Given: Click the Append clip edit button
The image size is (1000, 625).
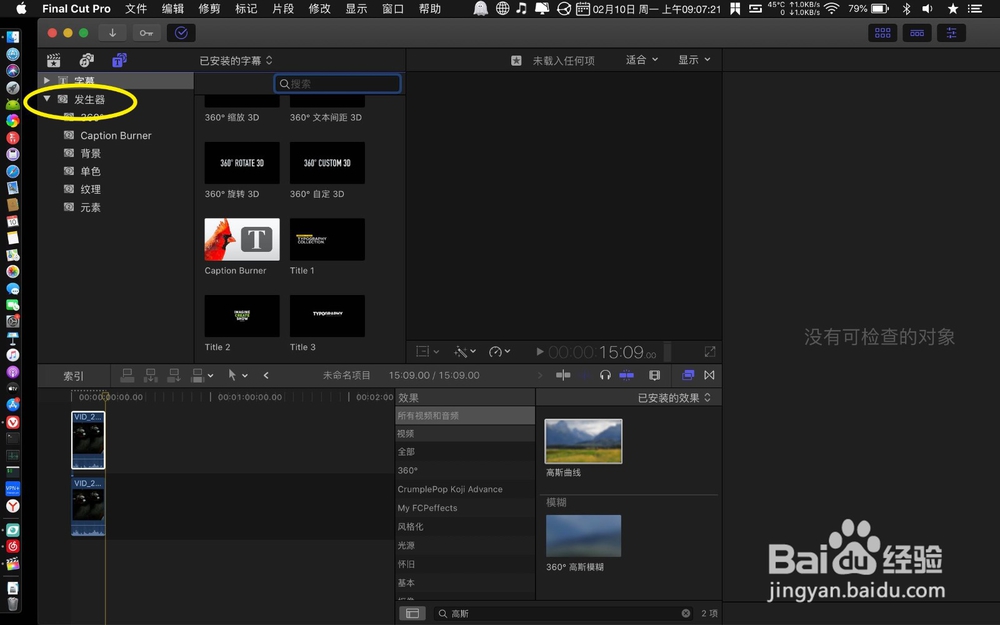Looking at the screenshot, I should pos(173,375).
